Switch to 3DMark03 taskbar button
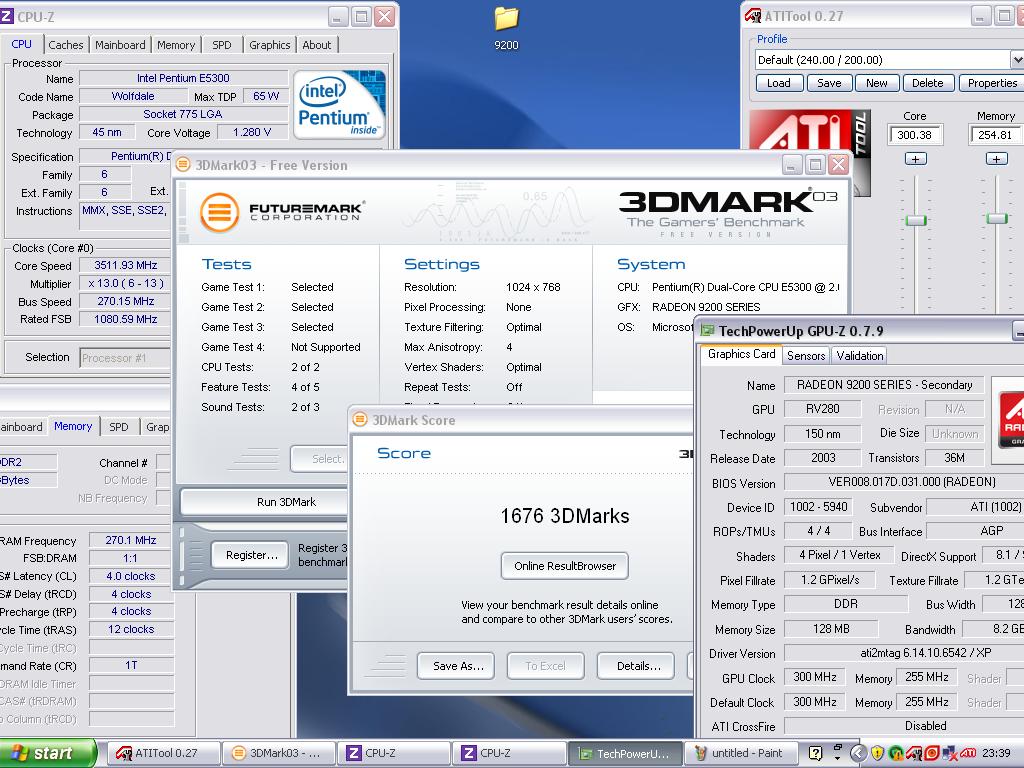 [279, 753]
